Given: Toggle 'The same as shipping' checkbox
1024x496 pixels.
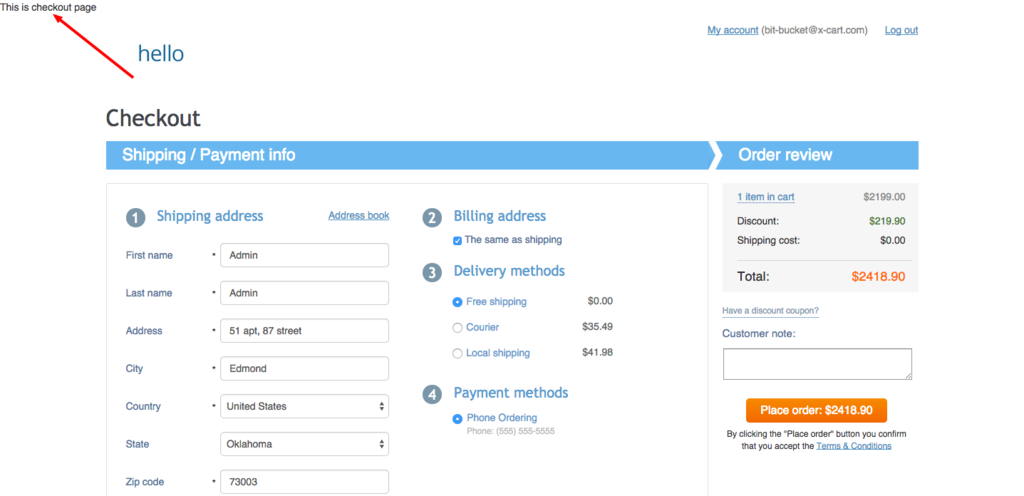Looking at the screenshot, I should [458, 241].
